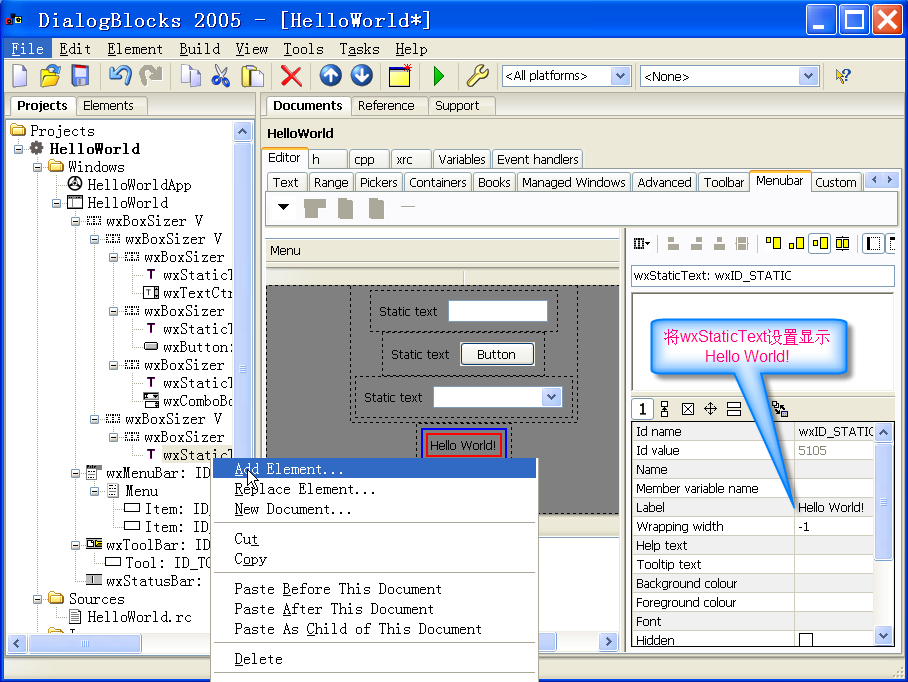
Task: Select the Toolbar palette tab
Action: [723, 182]
